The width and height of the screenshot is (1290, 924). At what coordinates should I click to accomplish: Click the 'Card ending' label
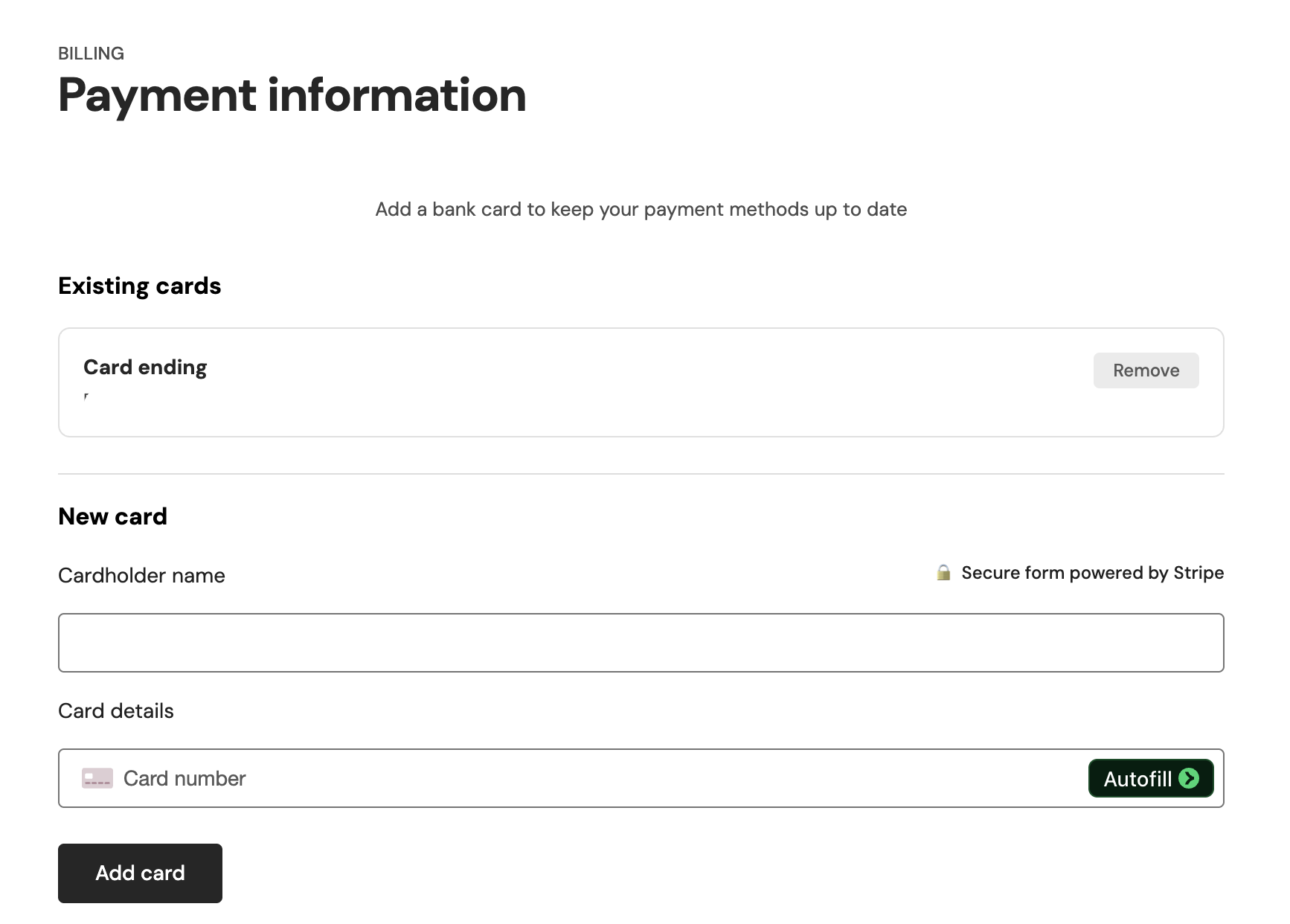pos(145,368)
